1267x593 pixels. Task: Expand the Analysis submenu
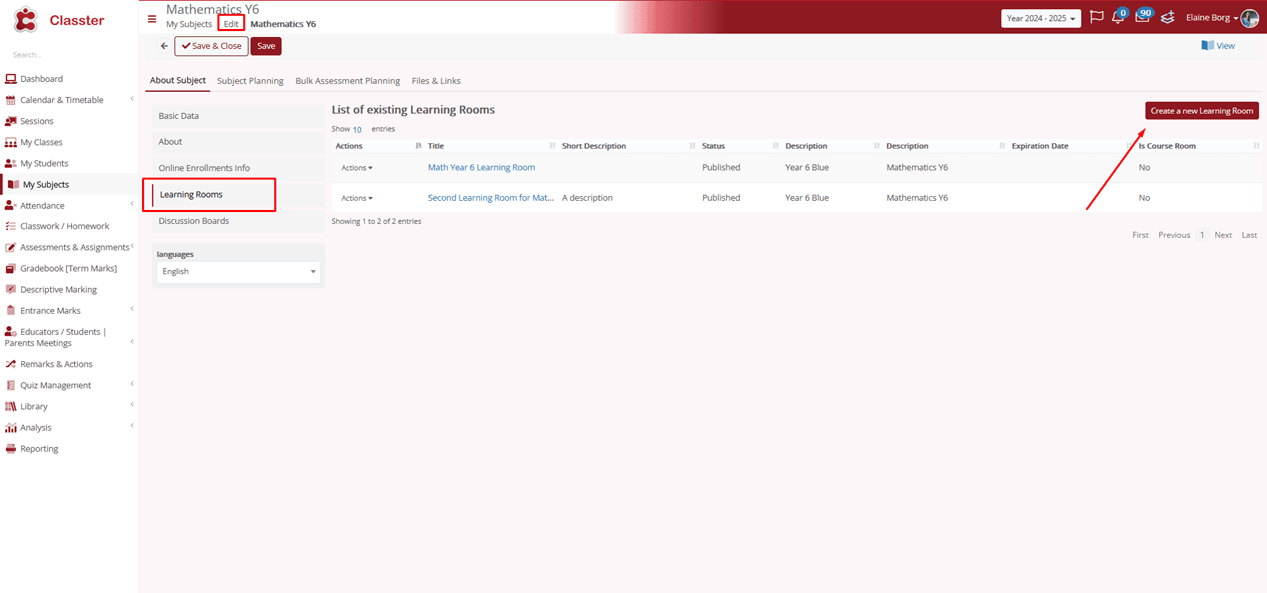[x=132, y=427]
